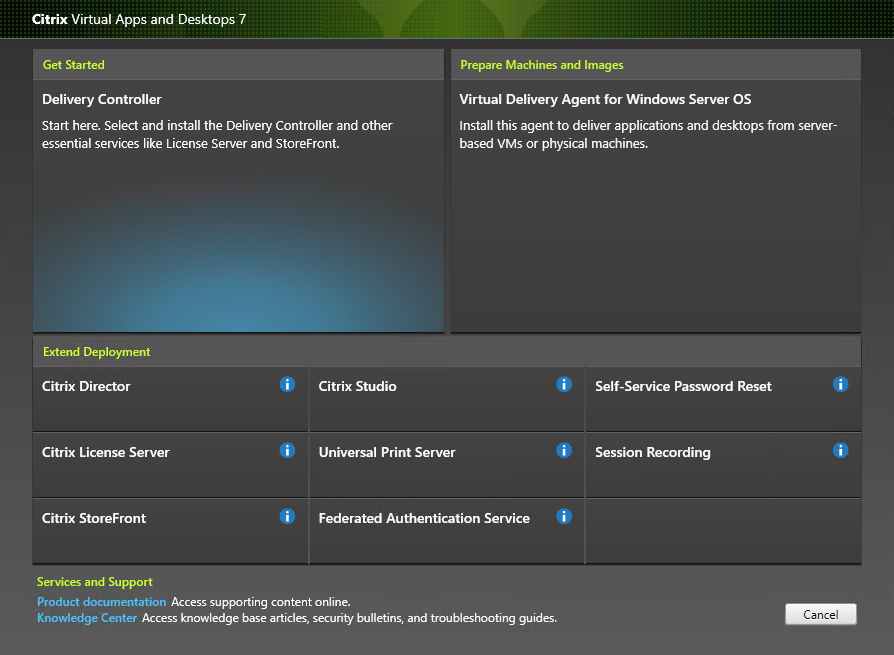This screenshot has width=894, height=655.
Task: Select the Citrix Studio component
Action: (420, 399)
